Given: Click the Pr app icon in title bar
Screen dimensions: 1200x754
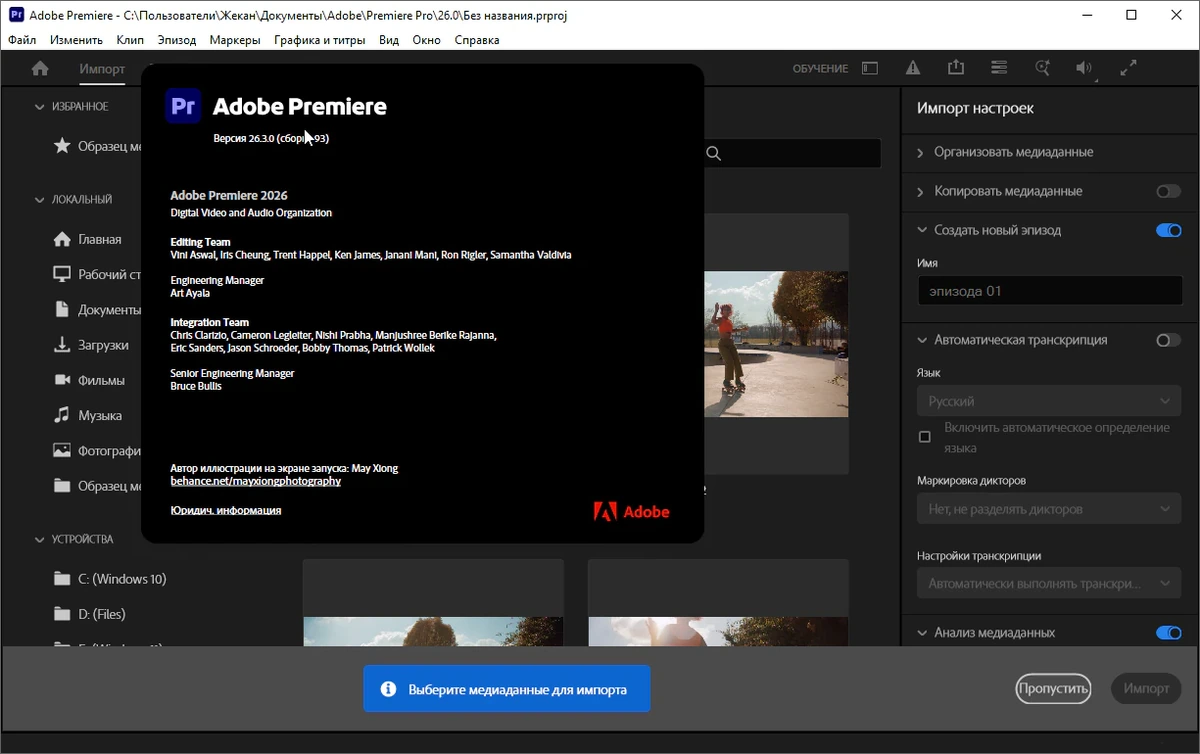Looking at the screenshot, I should coord(16,15).
